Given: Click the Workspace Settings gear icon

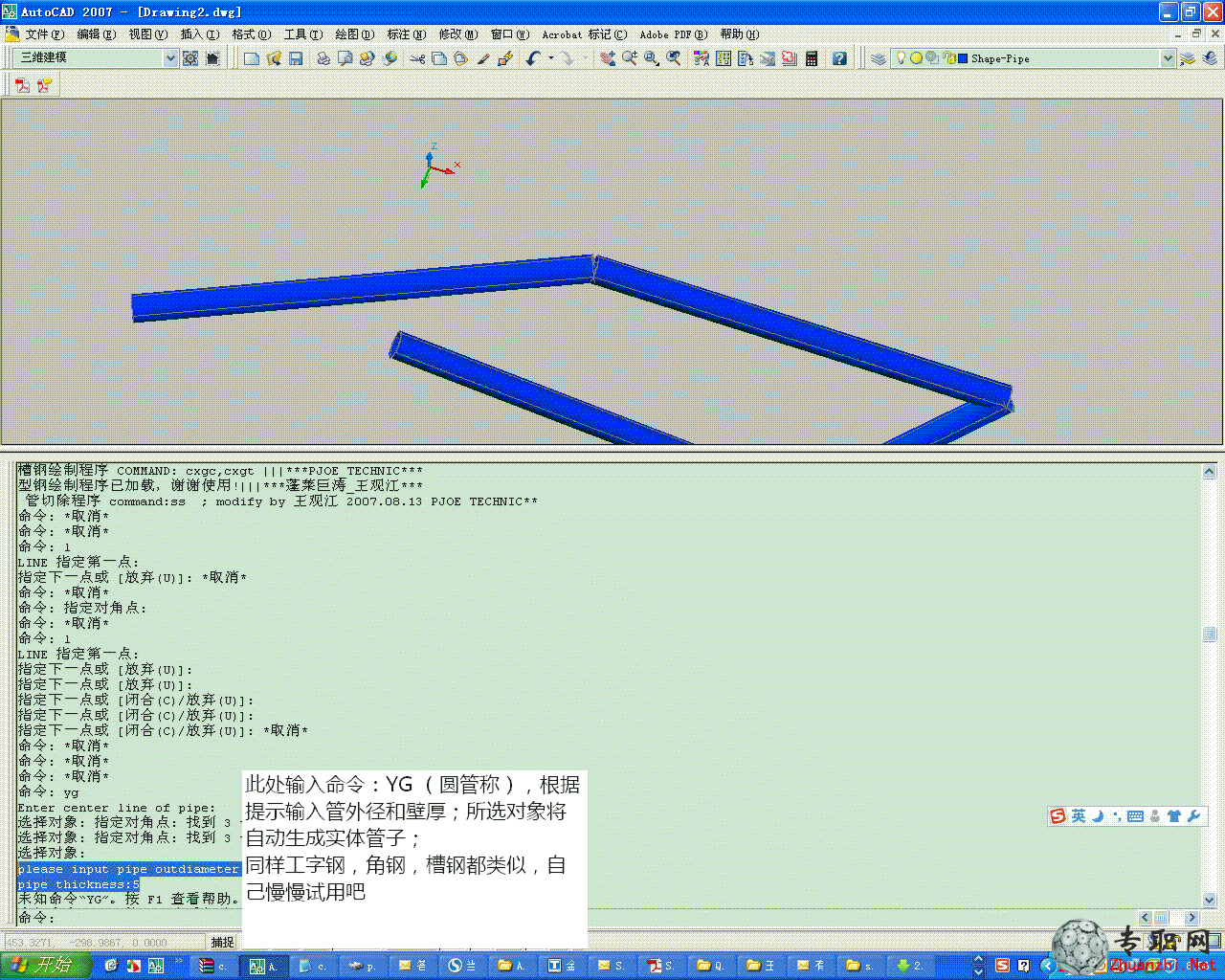Looking at the screenshot, I should 190,58.
